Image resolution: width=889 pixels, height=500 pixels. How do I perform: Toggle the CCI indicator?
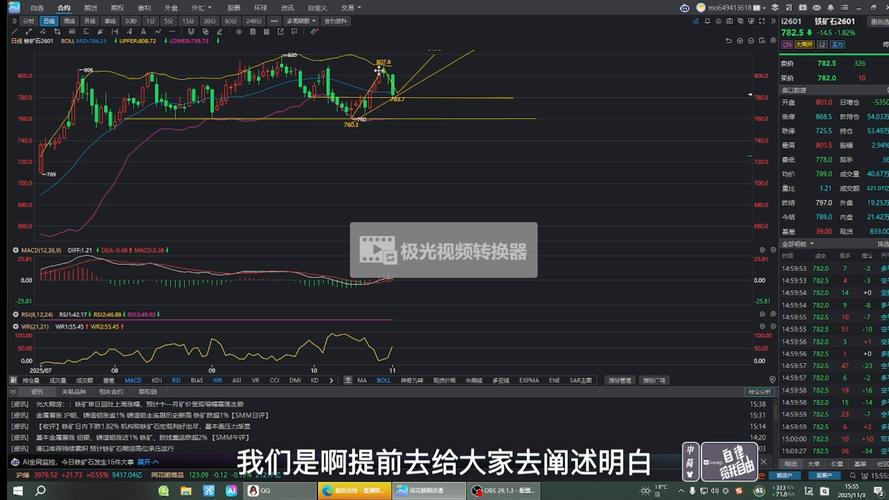coord(274,380)
